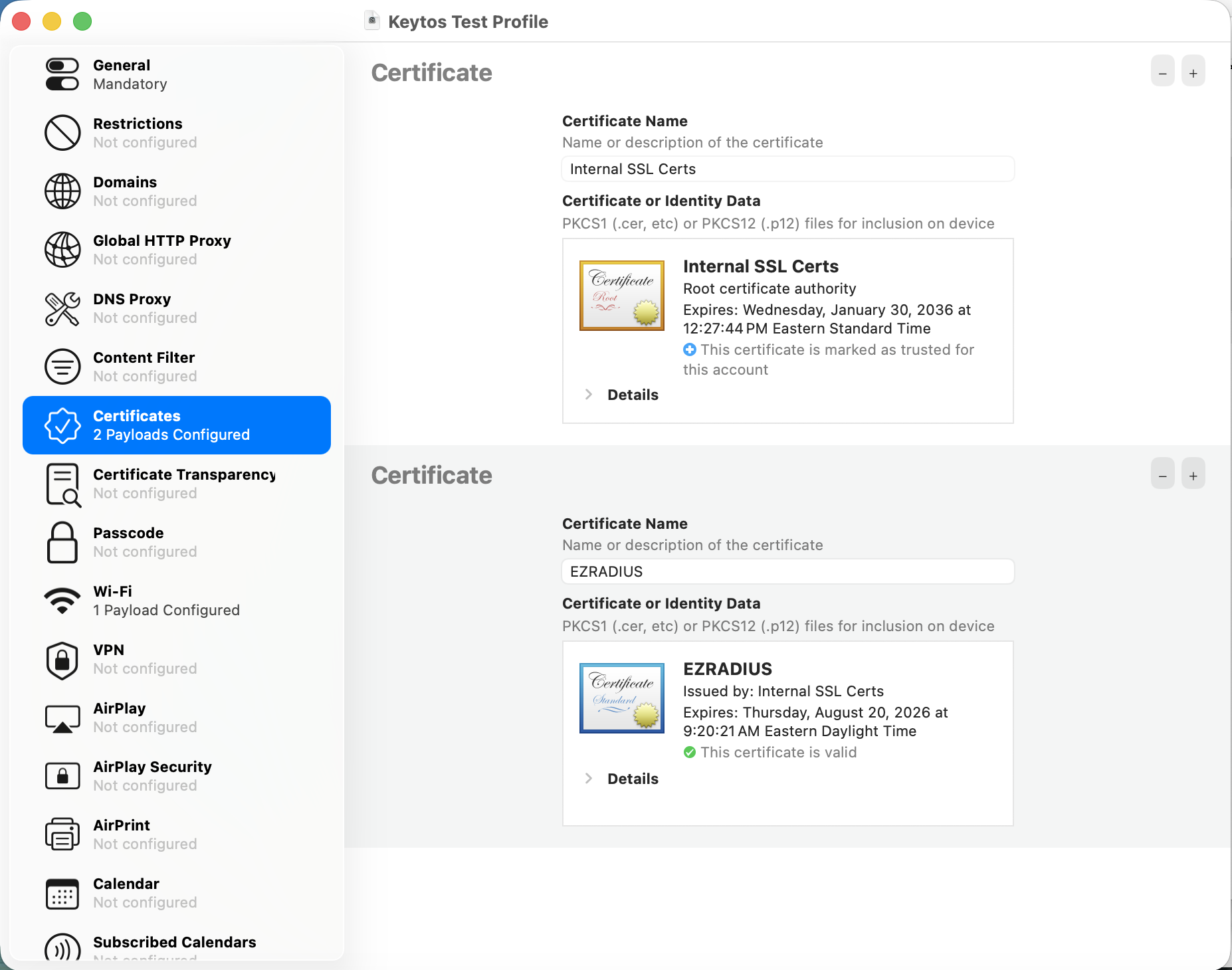Screen dimensions: 1232x970
Task: Click the Calendar sidebar label
Action: pos(126,884)
